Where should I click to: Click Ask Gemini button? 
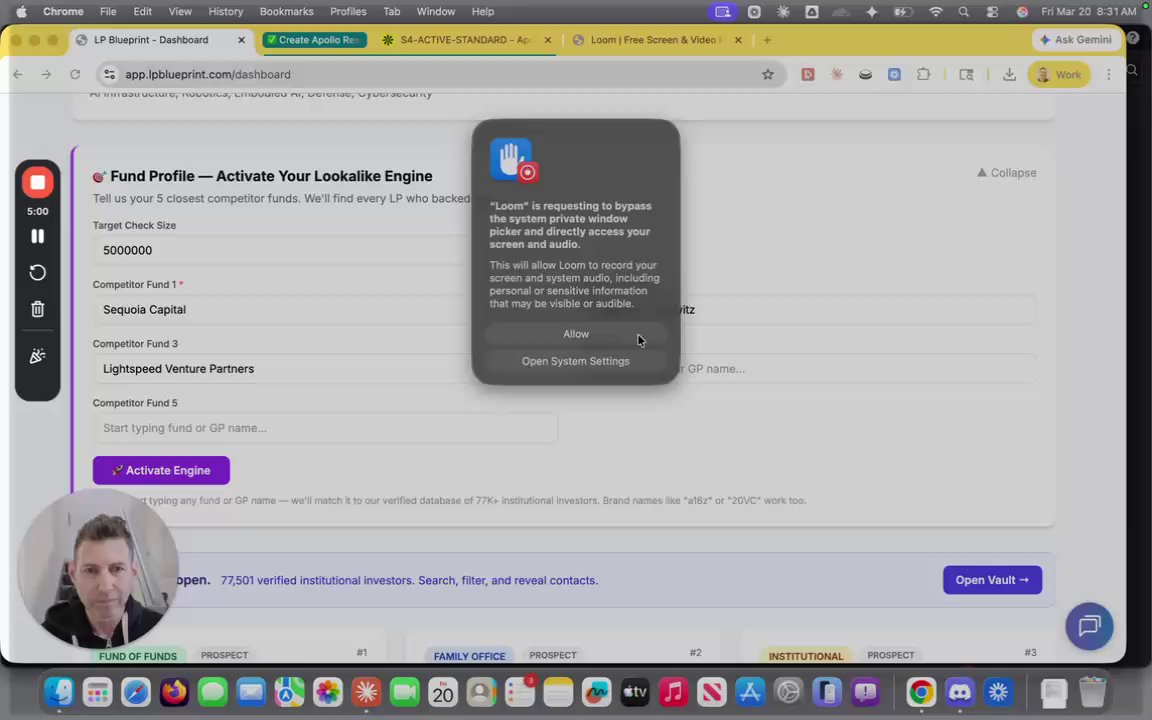[1076, 40]
